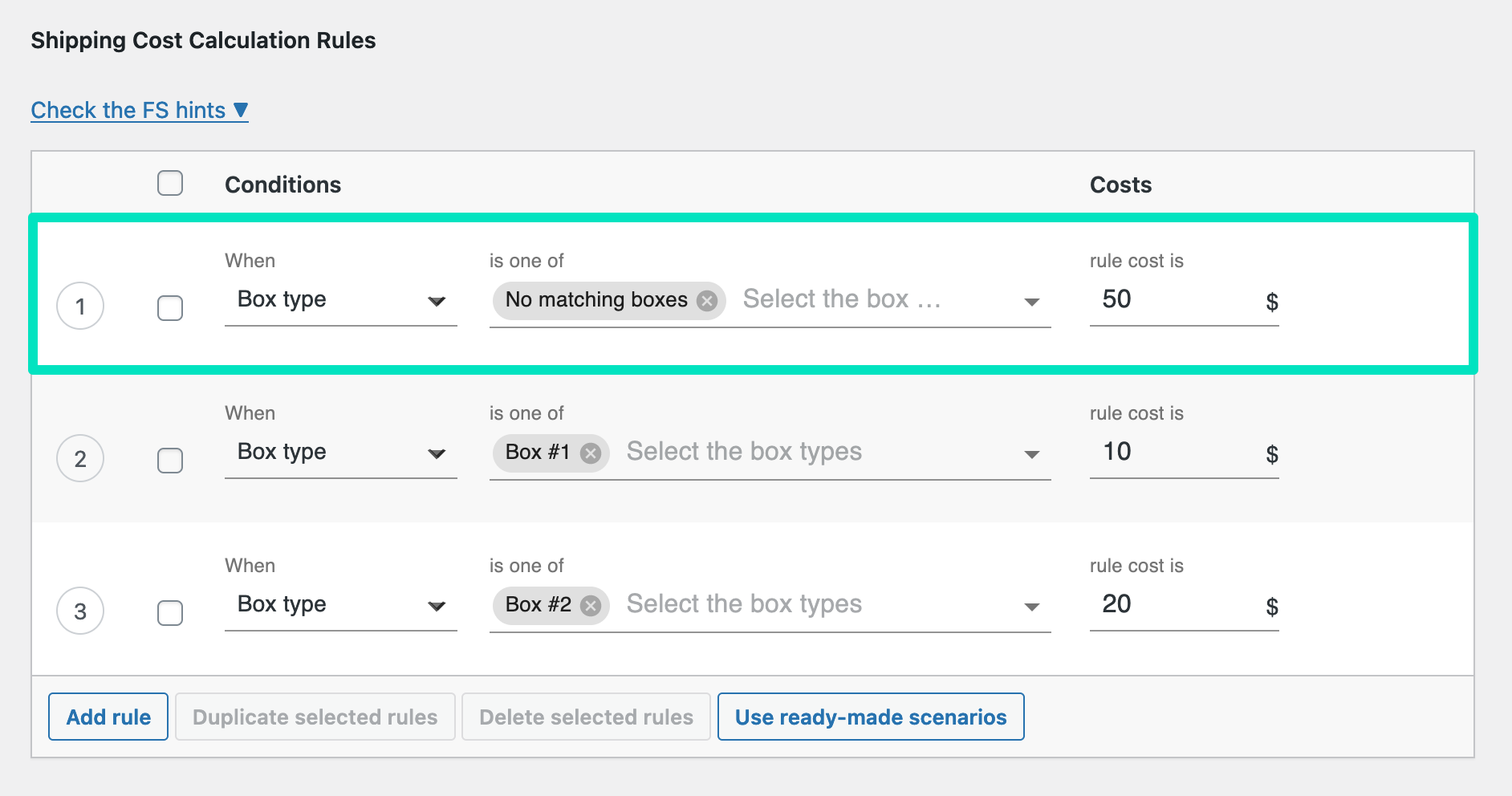Remove the "Box #1" tag from rule 2

click(x=590, y=453)
